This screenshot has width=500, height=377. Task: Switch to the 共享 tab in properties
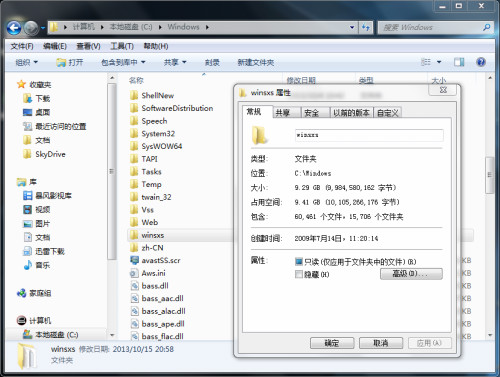tap(283, 113)
